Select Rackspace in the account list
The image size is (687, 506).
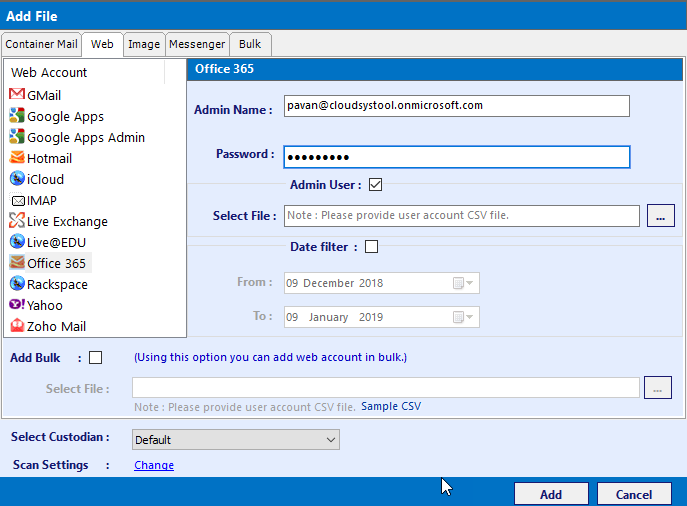pyautogui.click(x=57, y=285)
